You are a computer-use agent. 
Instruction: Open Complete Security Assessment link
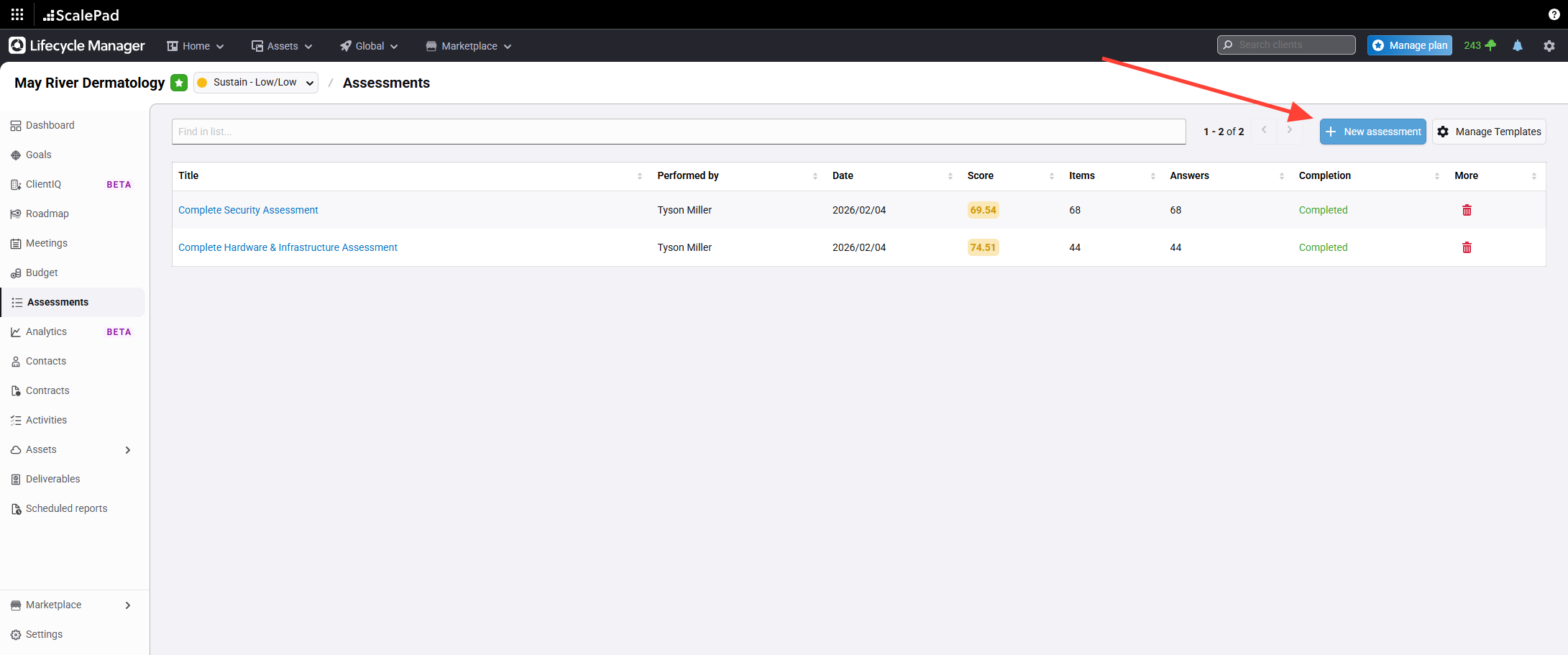248,210
